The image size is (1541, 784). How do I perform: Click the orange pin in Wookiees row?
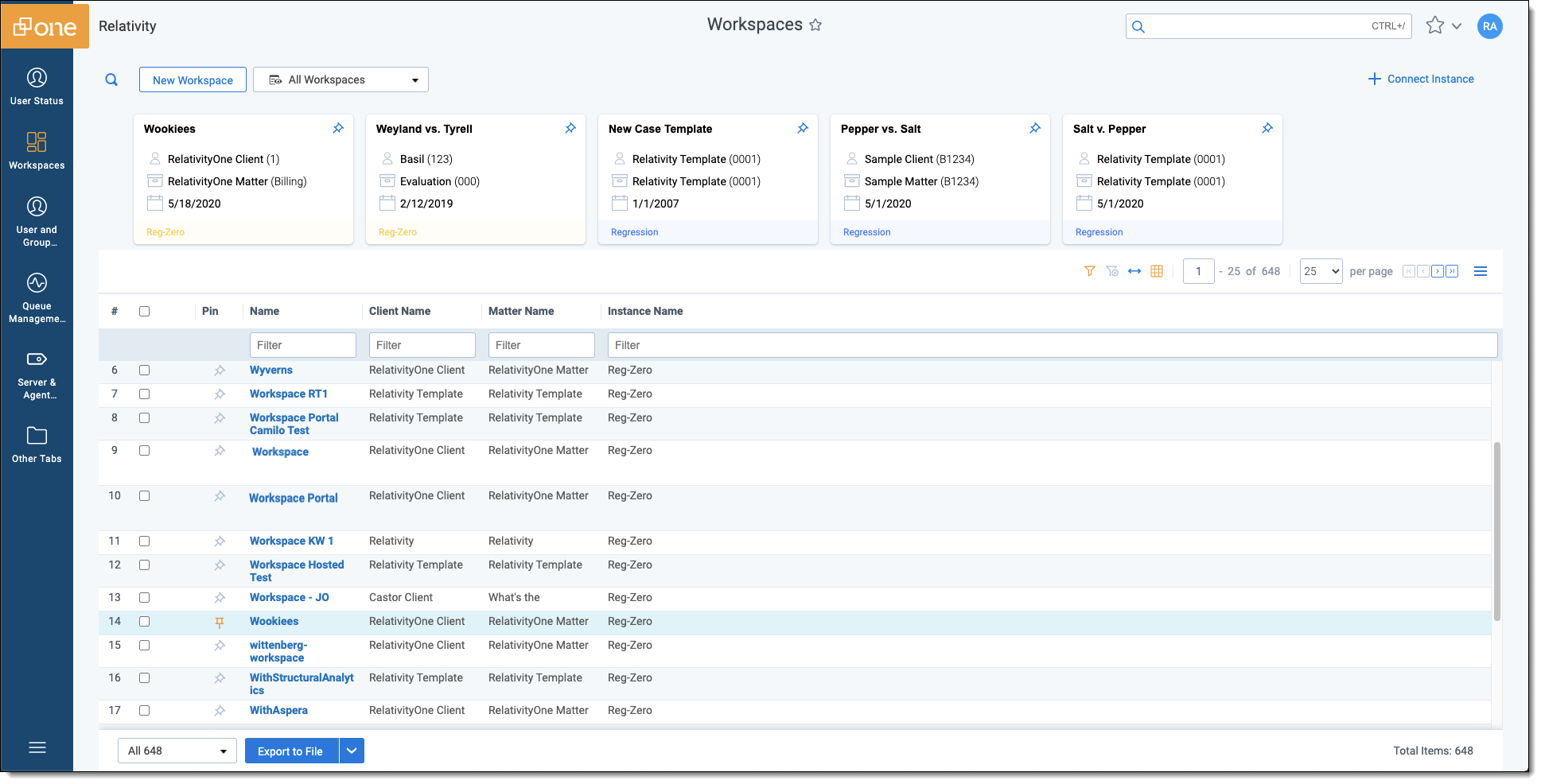[220, 622]
